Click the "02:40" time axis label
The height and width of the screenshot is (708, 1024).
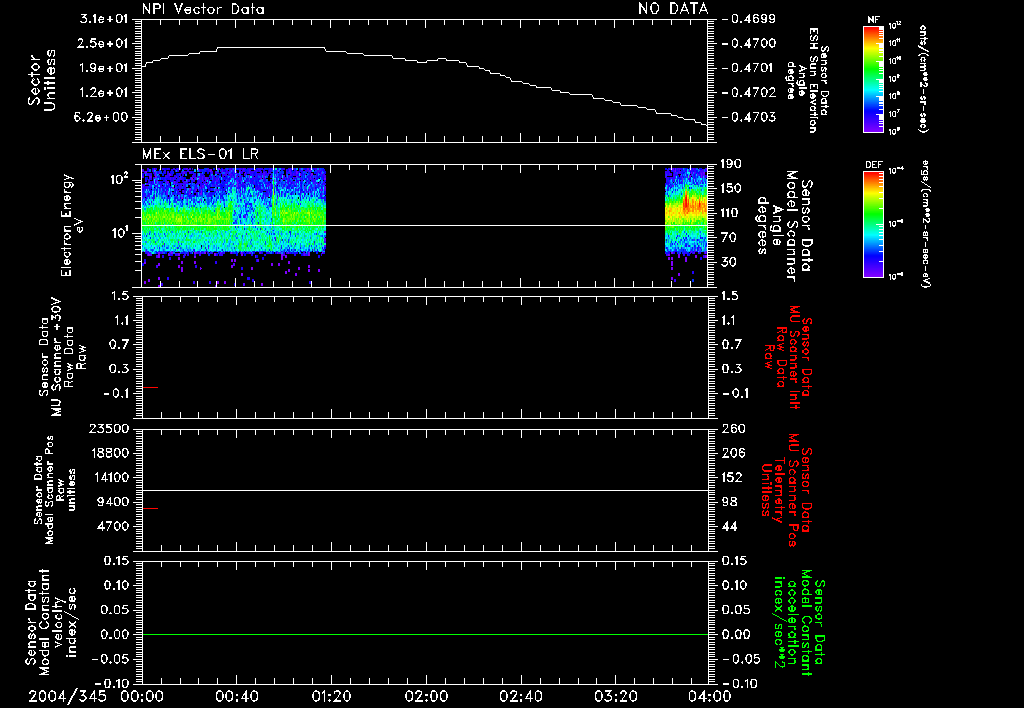pyautogui.click(x=520, y=696)
